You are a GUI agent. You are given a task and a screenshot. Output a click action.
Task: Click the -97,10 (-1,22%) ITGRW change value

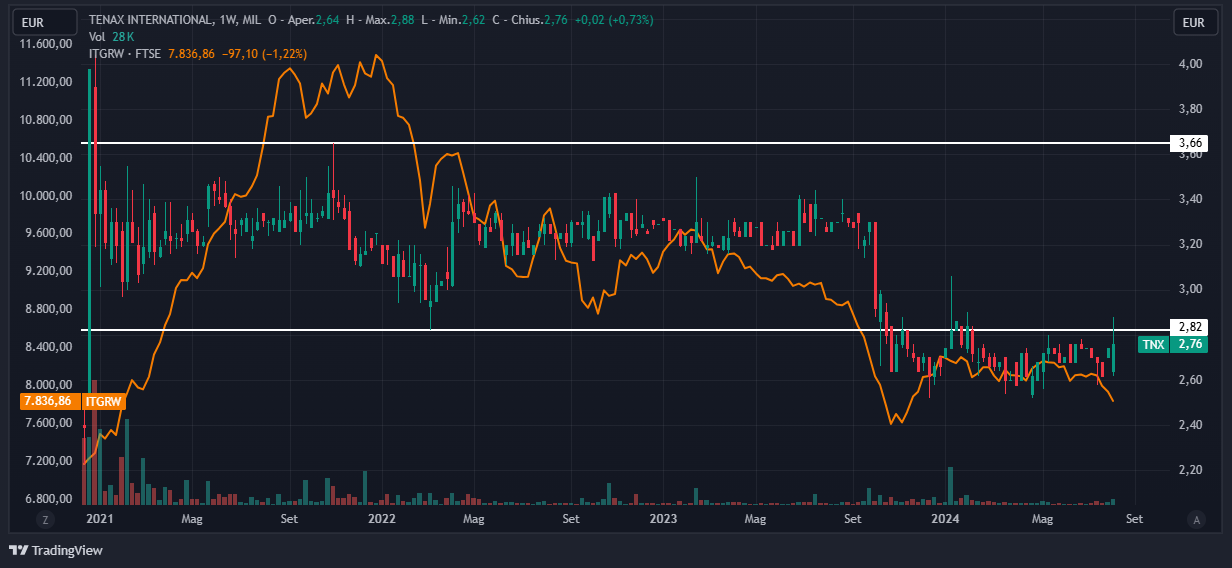[x=264, y=53]
